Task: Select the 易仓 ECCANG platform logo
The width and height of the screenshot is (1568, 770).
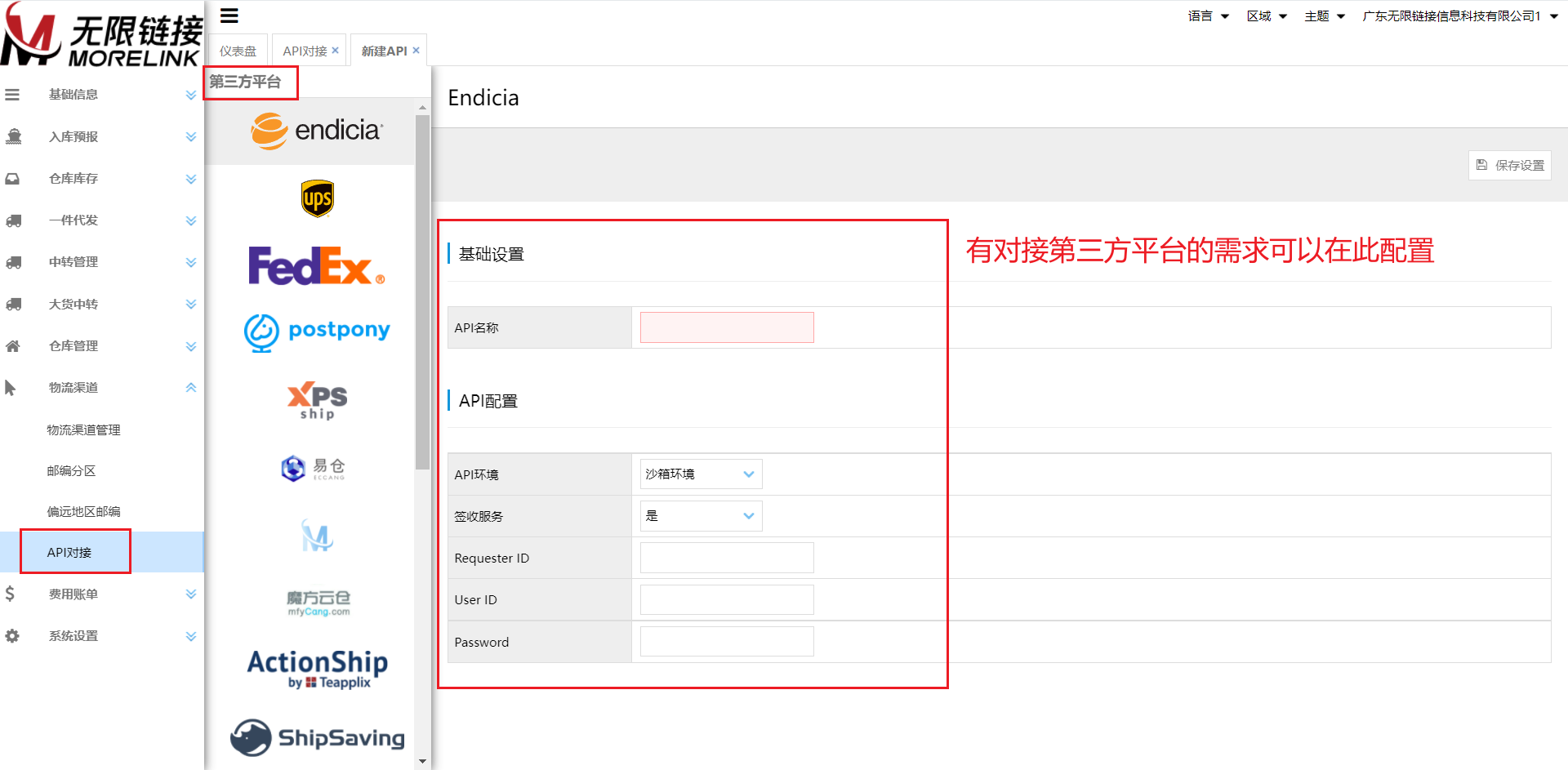Action: point(314,468)
